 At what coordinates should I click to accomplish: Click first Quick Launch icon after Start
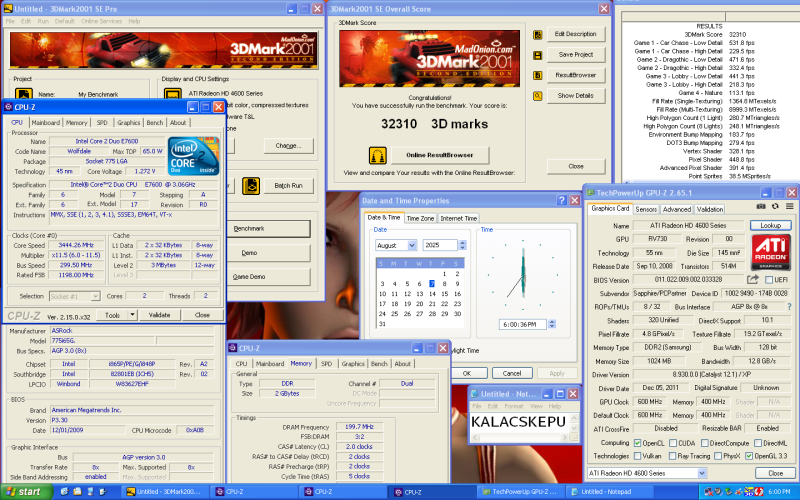point(64,492)
